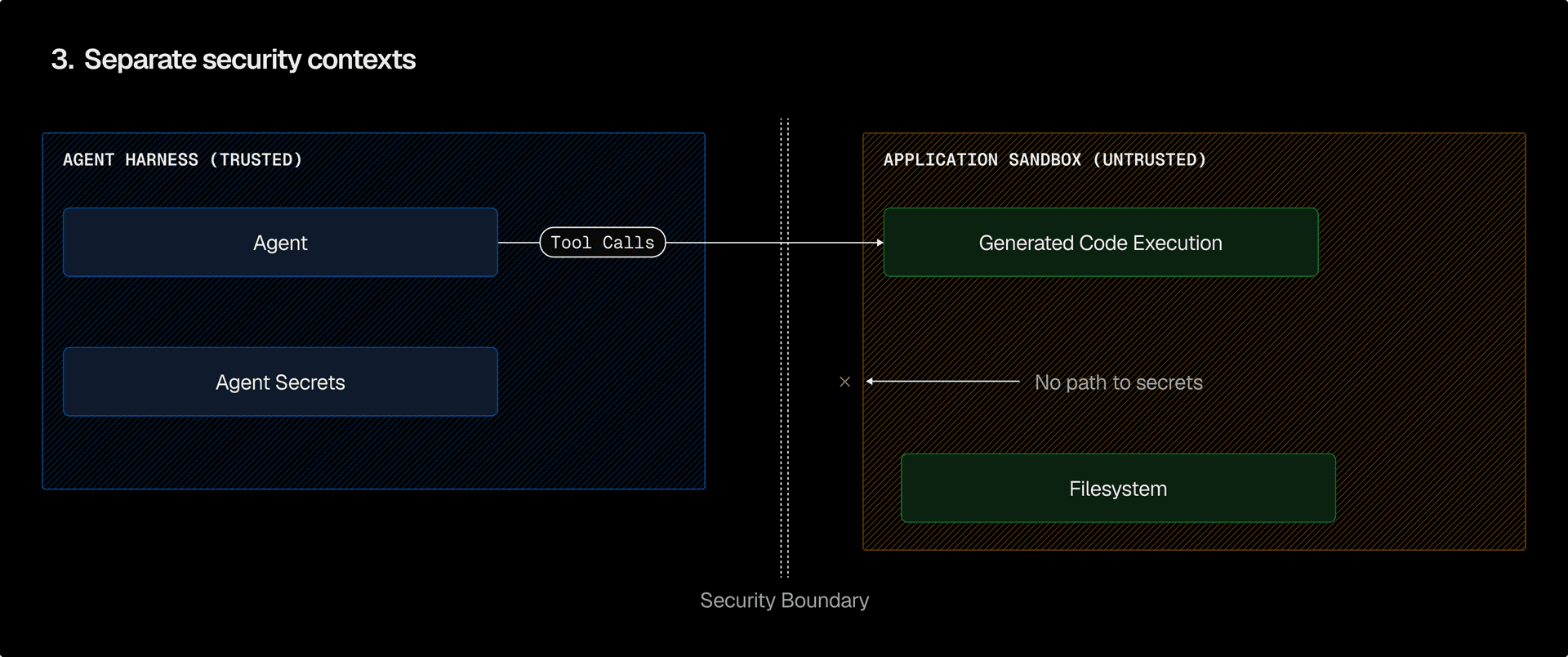Select the Agent box
The height and width of the screenshot is (657, 1568).
tap(280, 243)
